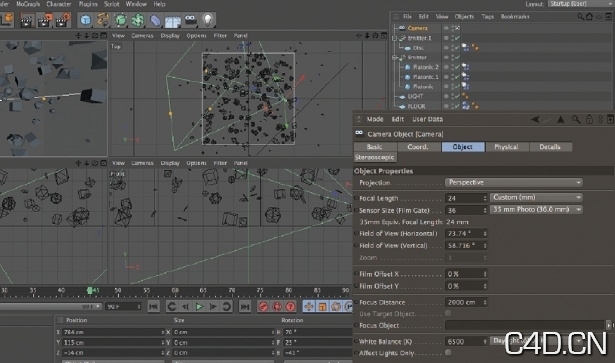Open the White Balance Daylight preset dropdown
Image resolution: width=615 pixels, height=363 pixels.
tap(536, 341)
